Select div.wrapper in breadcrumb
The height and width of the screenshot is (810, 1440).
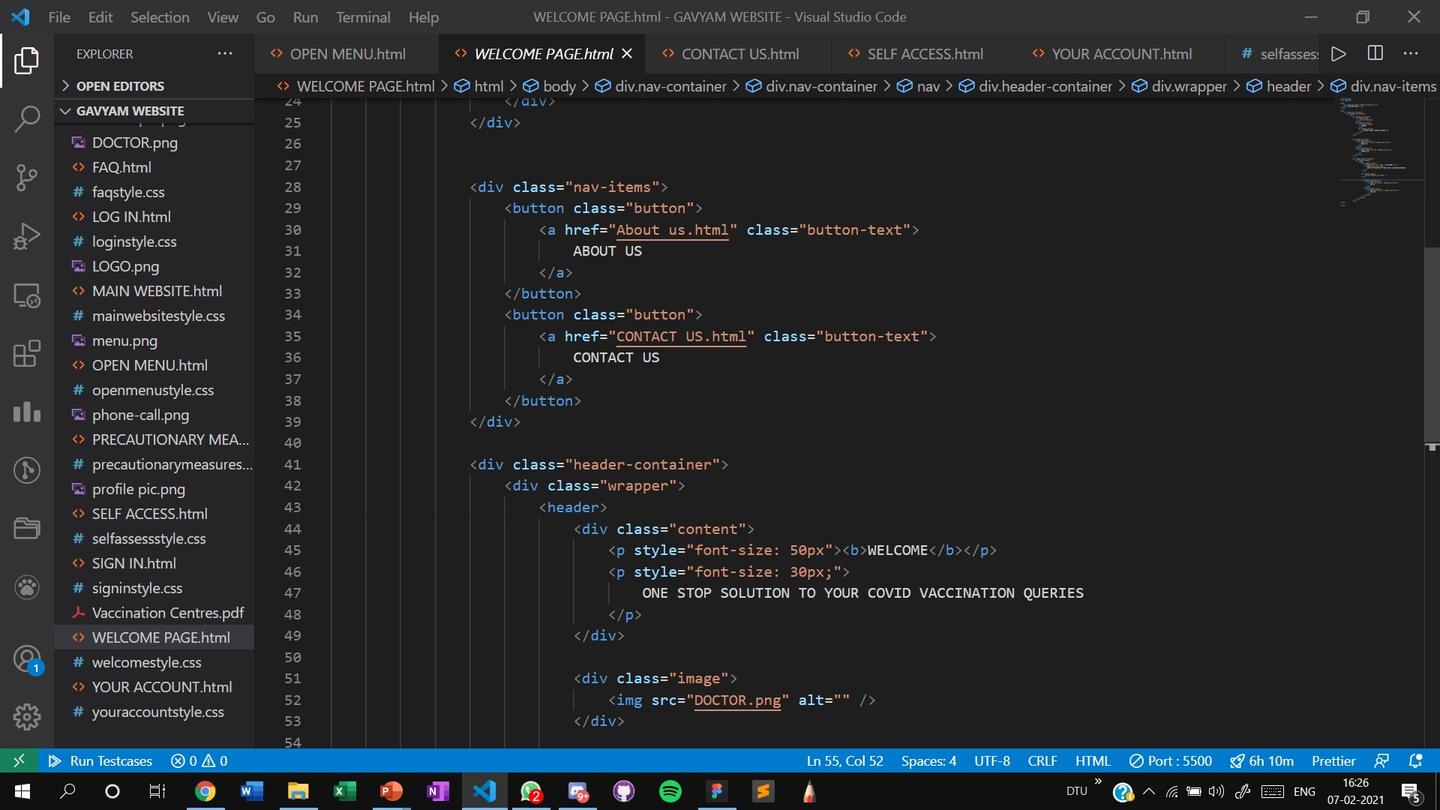(1179, 86)
